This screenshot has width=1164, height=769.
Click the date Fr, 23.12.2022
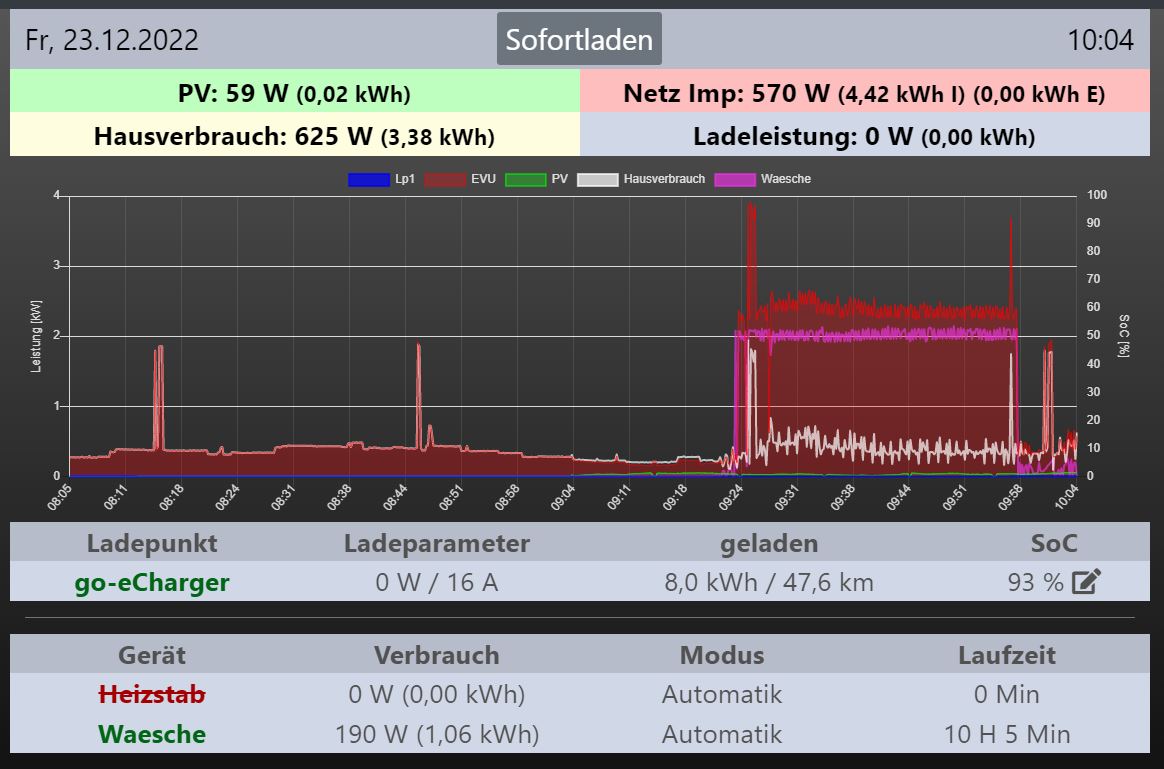point(112,40)
